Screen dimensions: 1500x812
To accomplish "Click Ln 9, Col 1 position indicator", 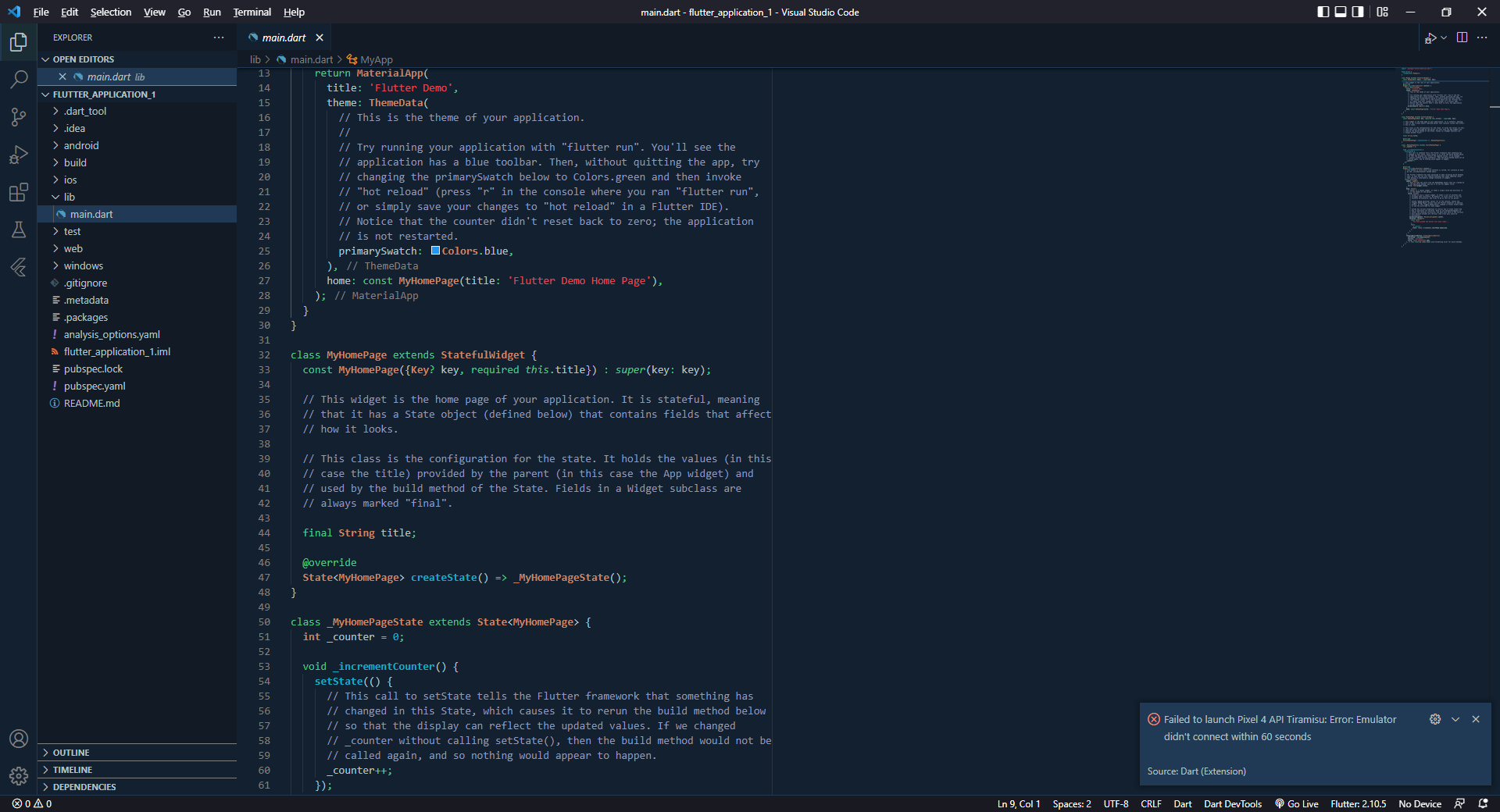I will click(x=1018, y=803).
